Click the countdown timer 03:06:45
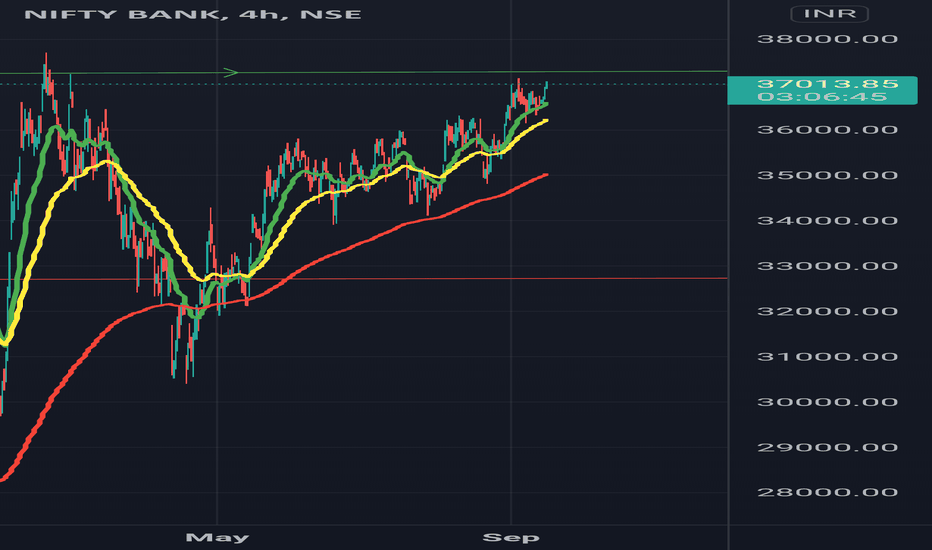Image resolution: width=932 pixels, height=550 pixels. click(823, 97)
